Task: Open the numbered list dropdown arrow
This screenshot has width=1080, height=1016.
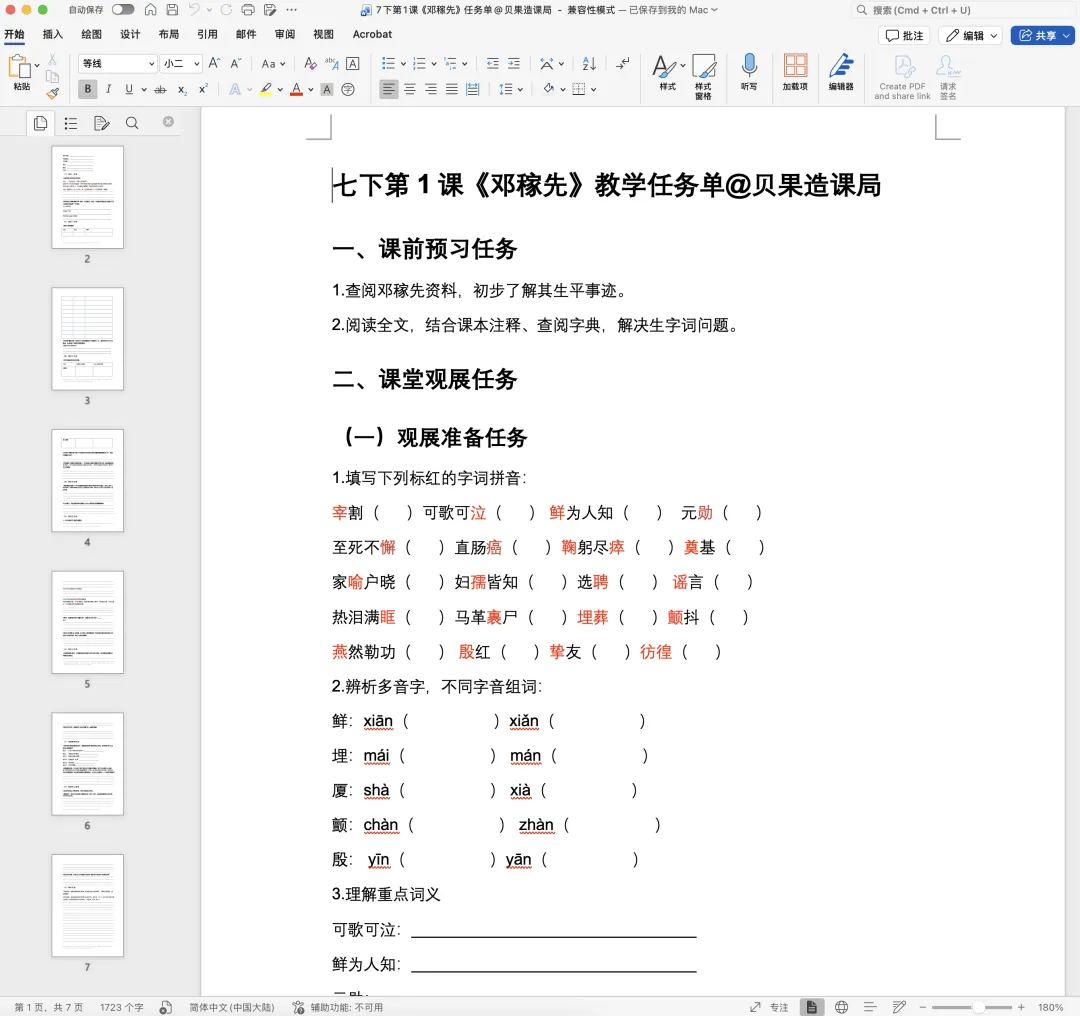Action: (x=434, y=64)
